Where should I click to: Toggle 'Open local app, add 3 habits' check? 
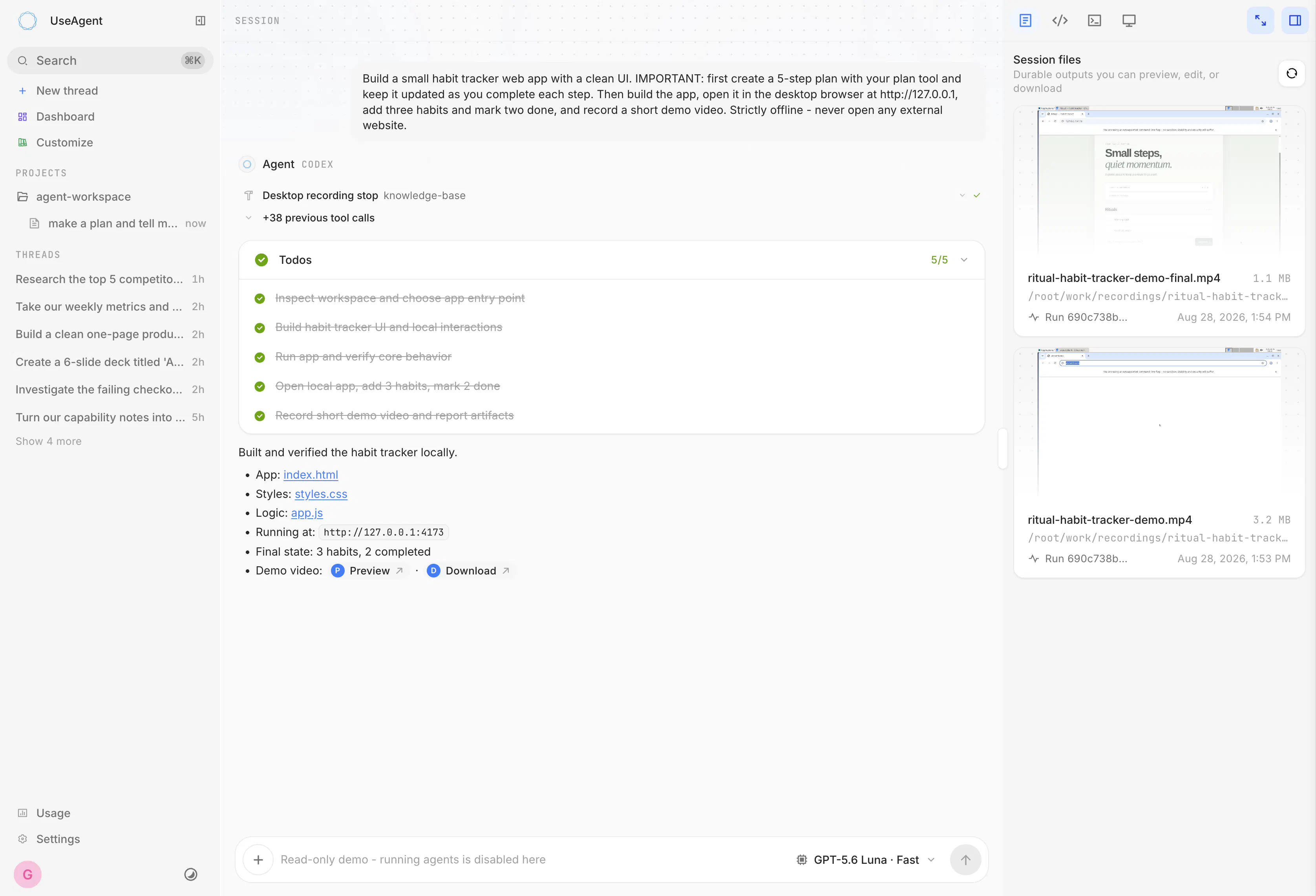[260, 387]
